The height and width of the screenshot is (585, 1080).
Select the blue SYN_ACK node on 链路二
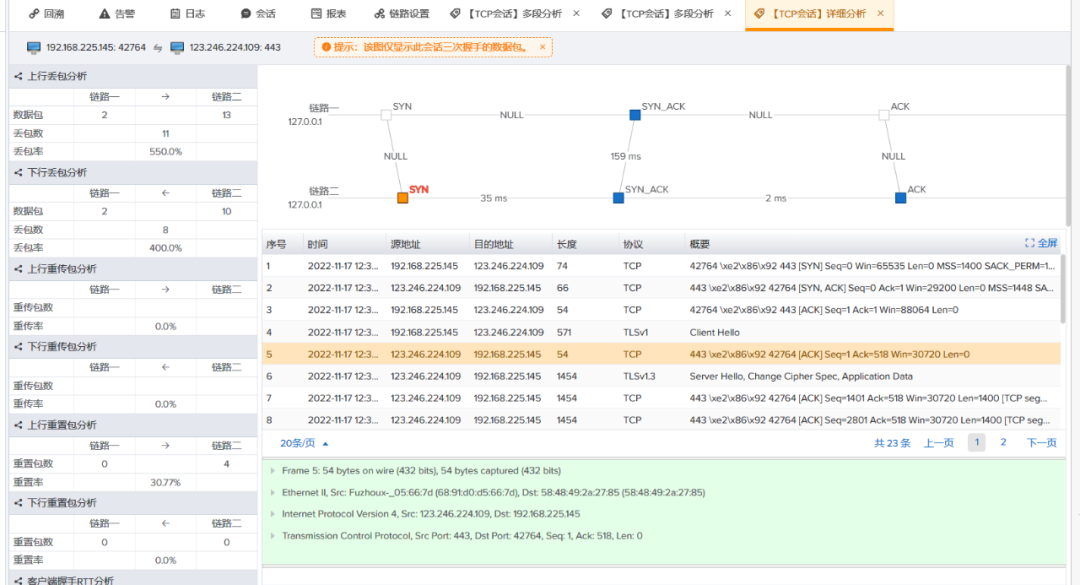click(x=619, y=198)
